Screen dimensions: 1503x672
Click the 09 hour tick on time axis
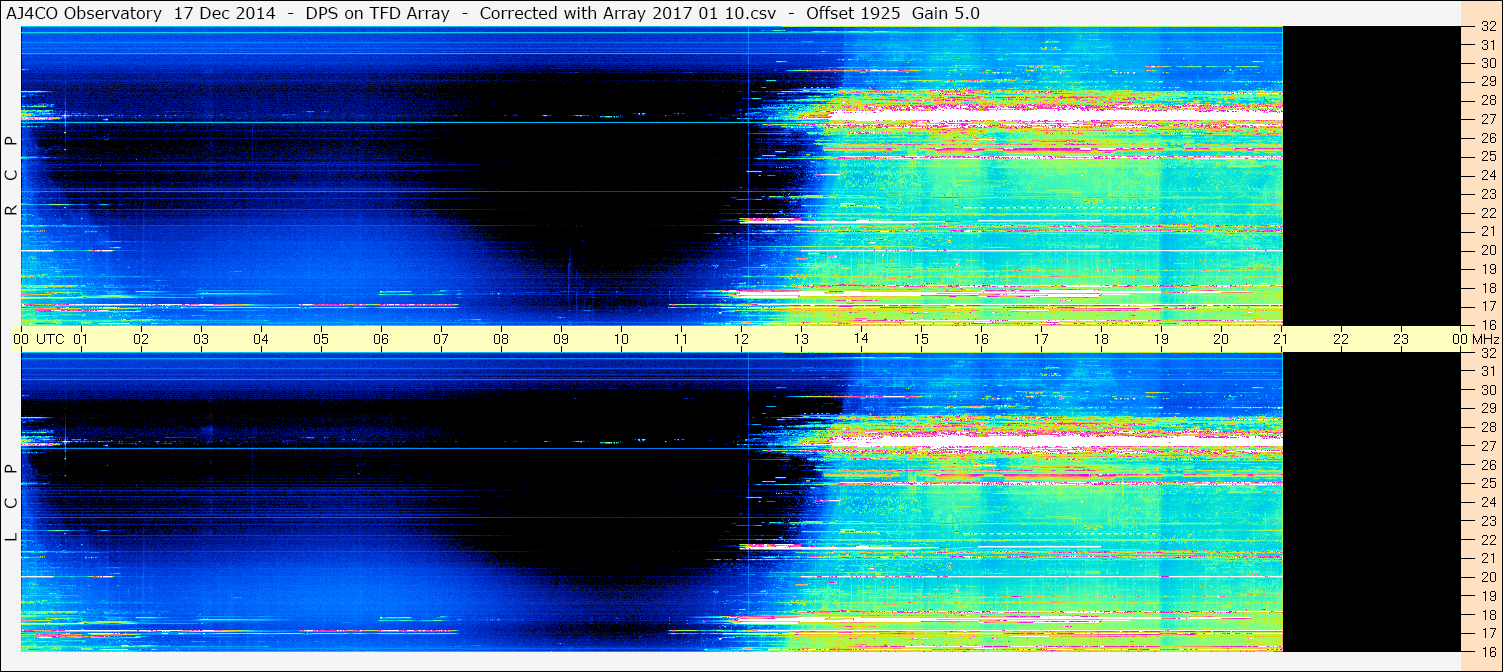(561, 339)
